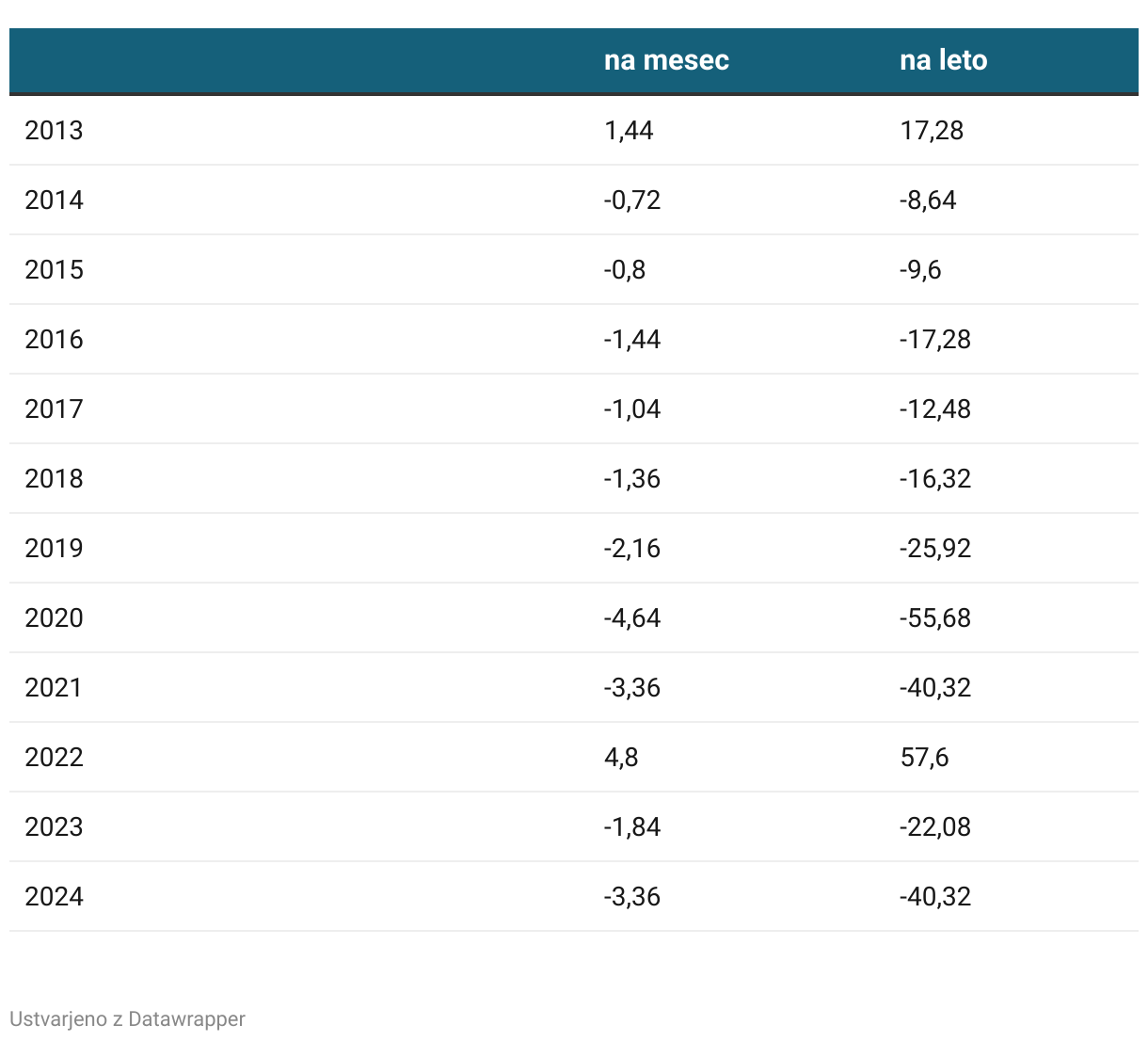Viewport: 1148px width, 1041px height.
Task: Select the yearly value -12,48
Action: coord(935,409)
